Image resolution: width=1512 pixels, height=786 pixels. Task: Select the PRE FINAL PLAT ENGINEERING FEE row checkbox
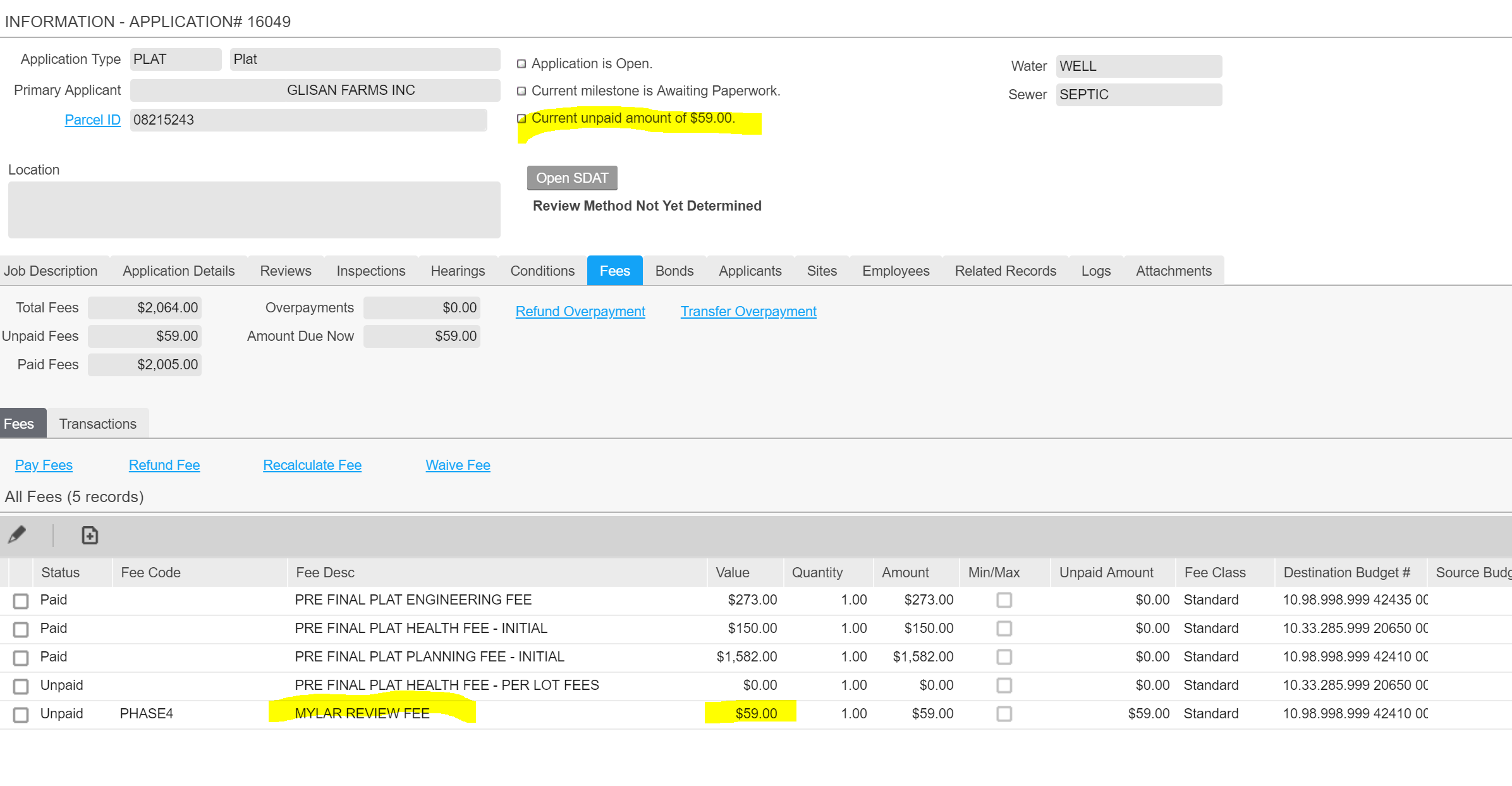21,601
